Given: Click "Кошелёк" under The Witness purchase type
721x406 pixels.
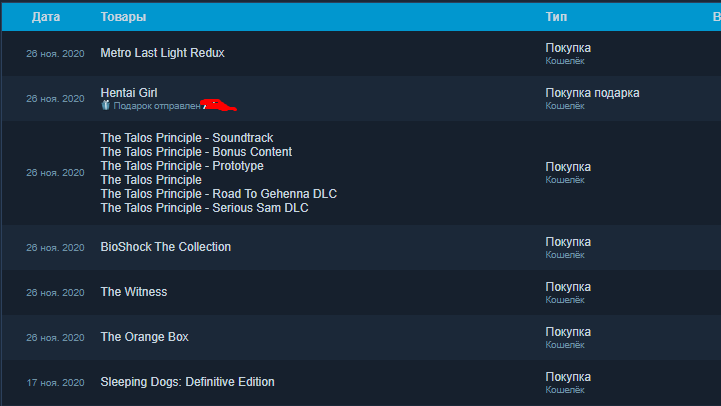Looking at the screenshot, I should click(565, 300).
